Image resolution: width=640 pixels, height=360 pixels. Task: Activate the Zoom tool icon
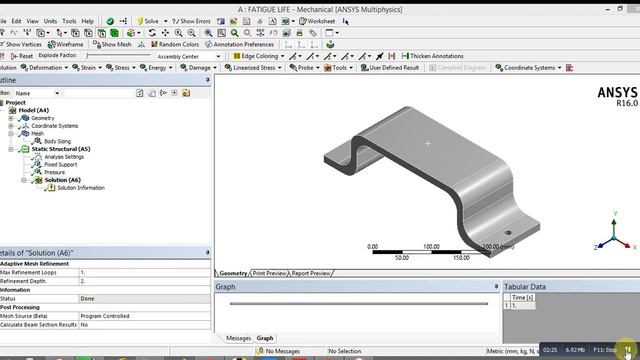point(178,33)
